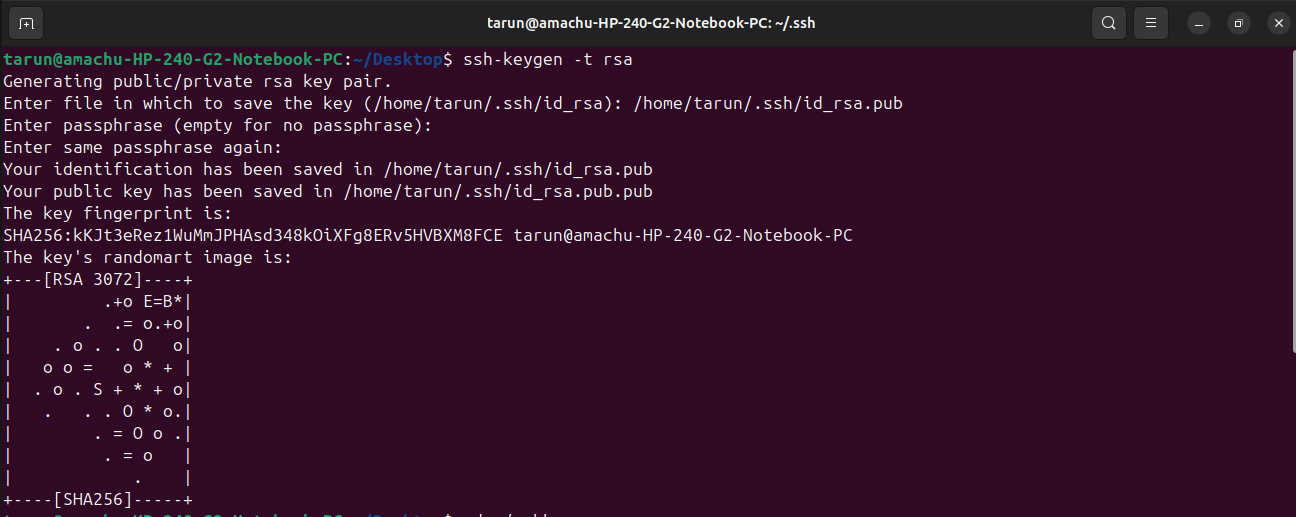Click the ~/Desktop path in prompt
The width and height of the screenshot is (1296, 517).
tap(397, 60)
